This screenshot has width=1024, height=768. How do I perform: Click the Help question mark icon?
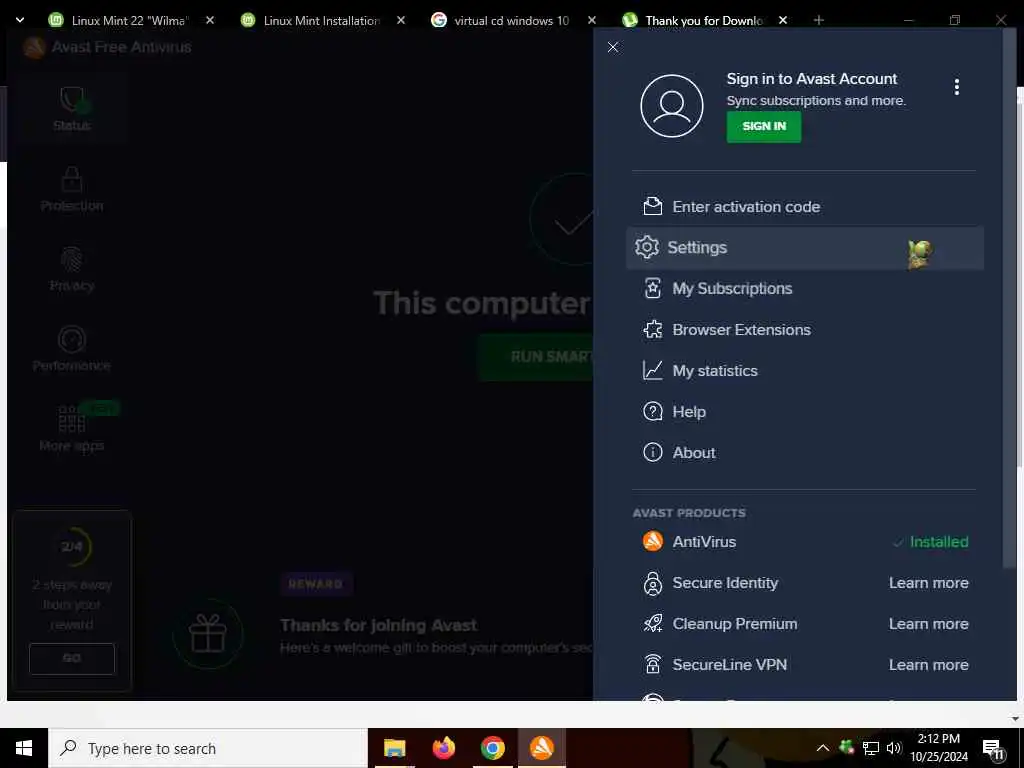coord(652,411)
